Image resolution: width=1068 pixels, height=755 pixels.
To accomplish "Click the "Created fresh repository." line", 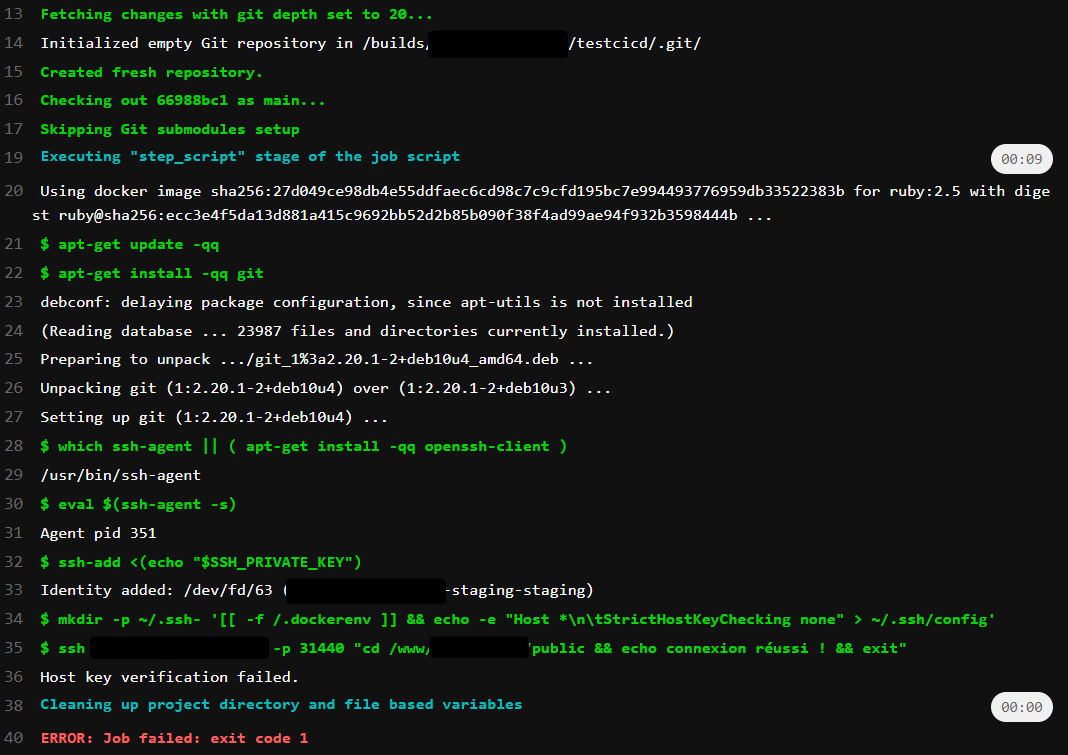I will [x=151, y=73].
